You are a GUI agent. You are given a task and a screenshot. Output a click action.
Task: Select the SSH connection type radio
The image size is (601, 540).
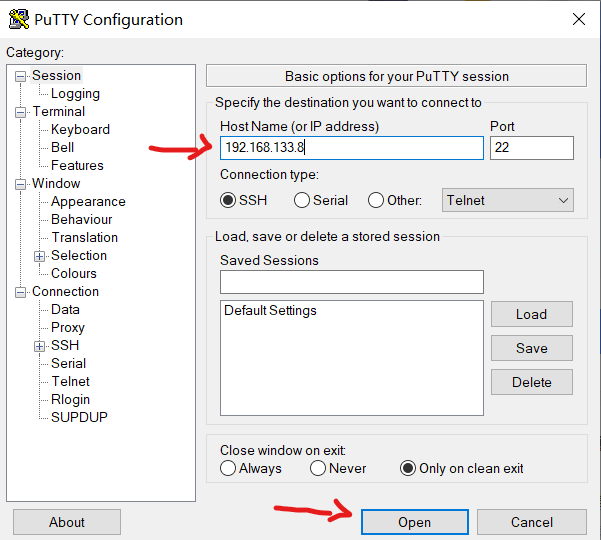click(228, 200)
